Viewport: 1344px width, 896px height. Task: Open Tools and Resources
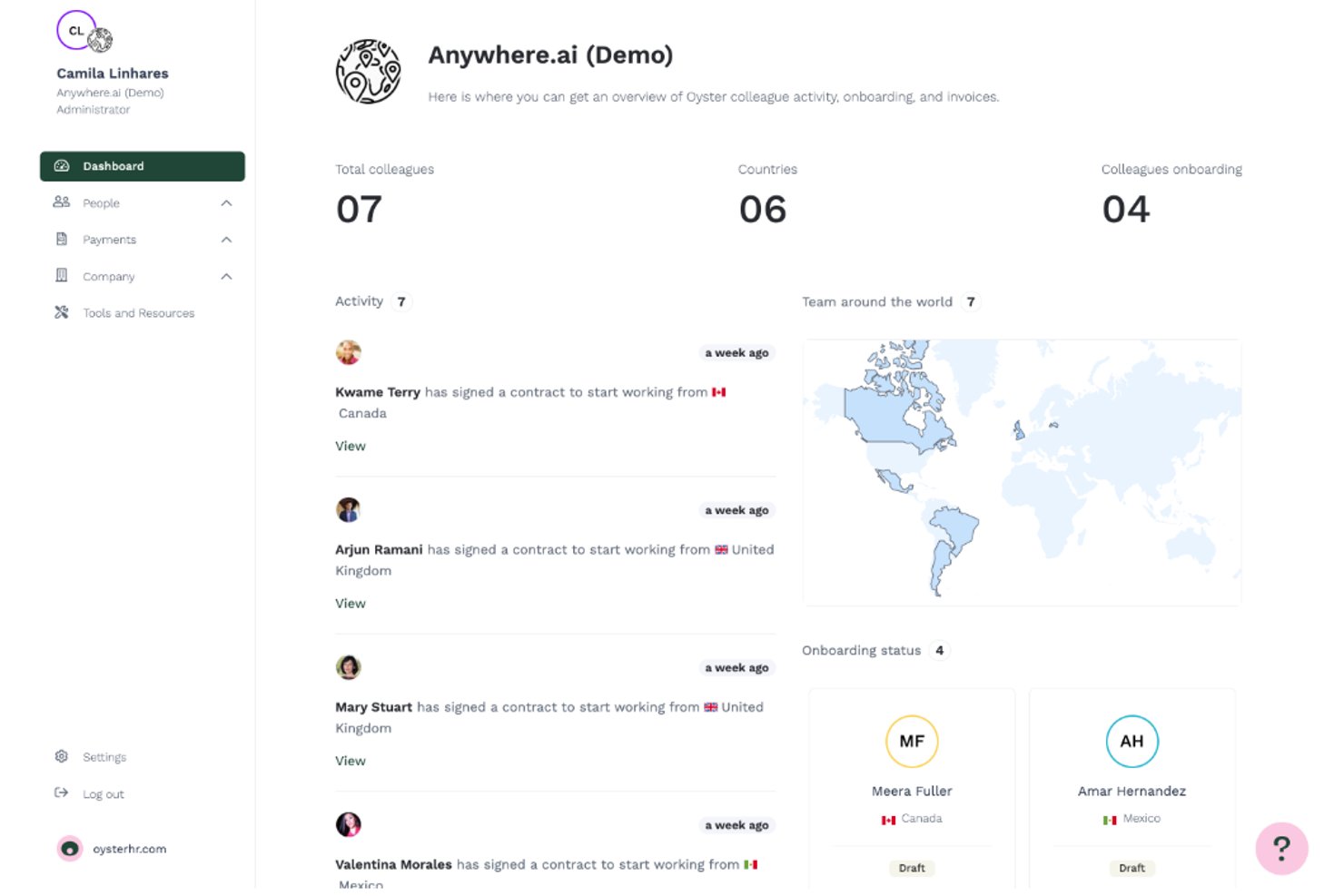(x=139, y=313)
